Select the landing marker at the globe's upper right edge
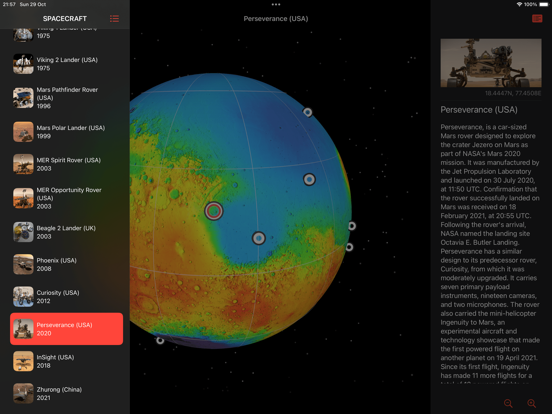This screenshot has height=414, width=552. [307, 112]
